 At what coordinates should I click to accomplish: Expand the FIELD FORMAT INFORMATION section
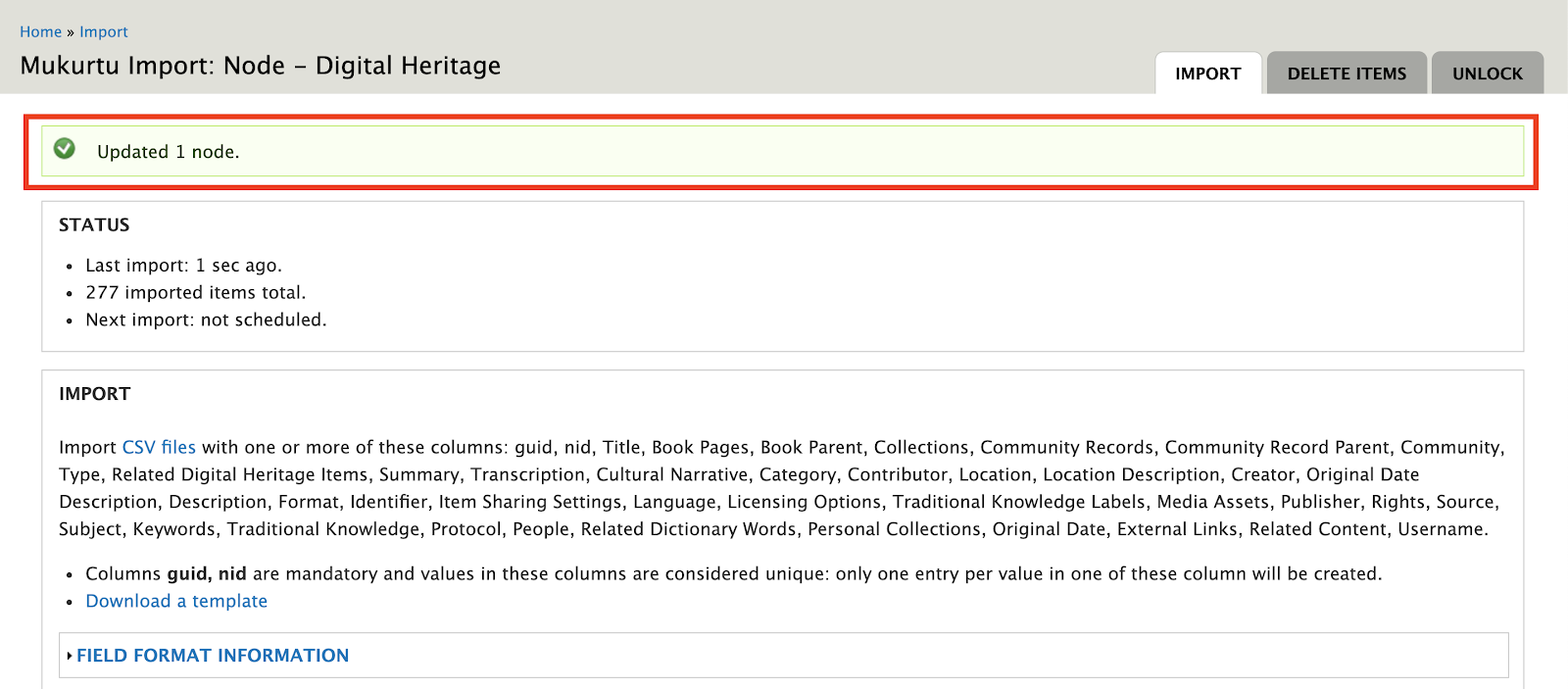(213, 655)
